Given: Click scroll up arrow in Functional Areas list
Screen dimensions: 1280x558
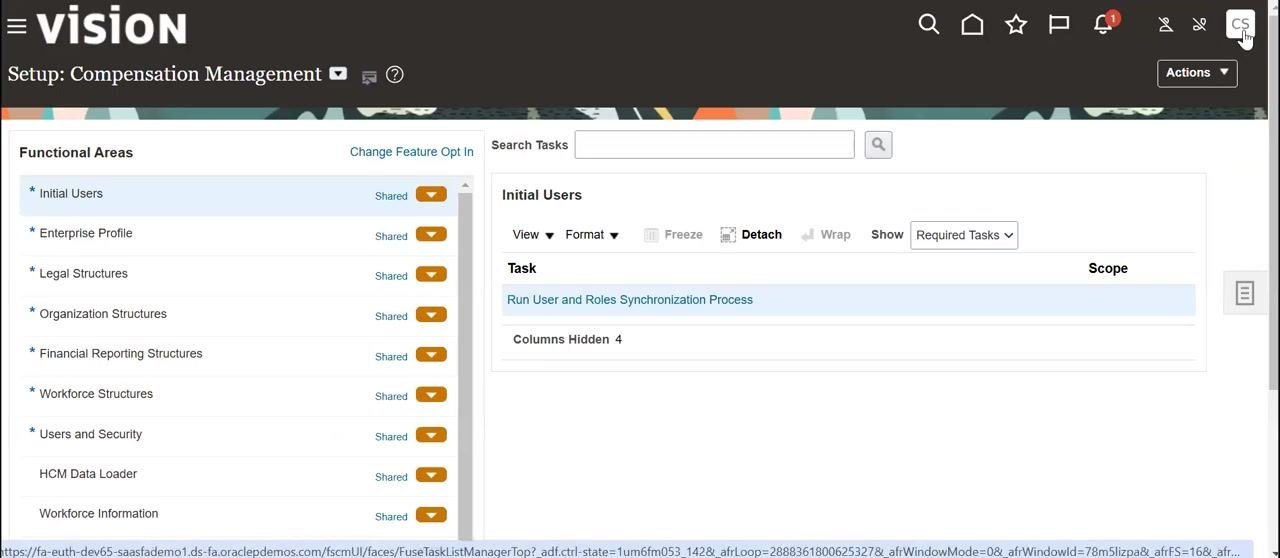Looking at the screenshot, I should pos(465,186).
